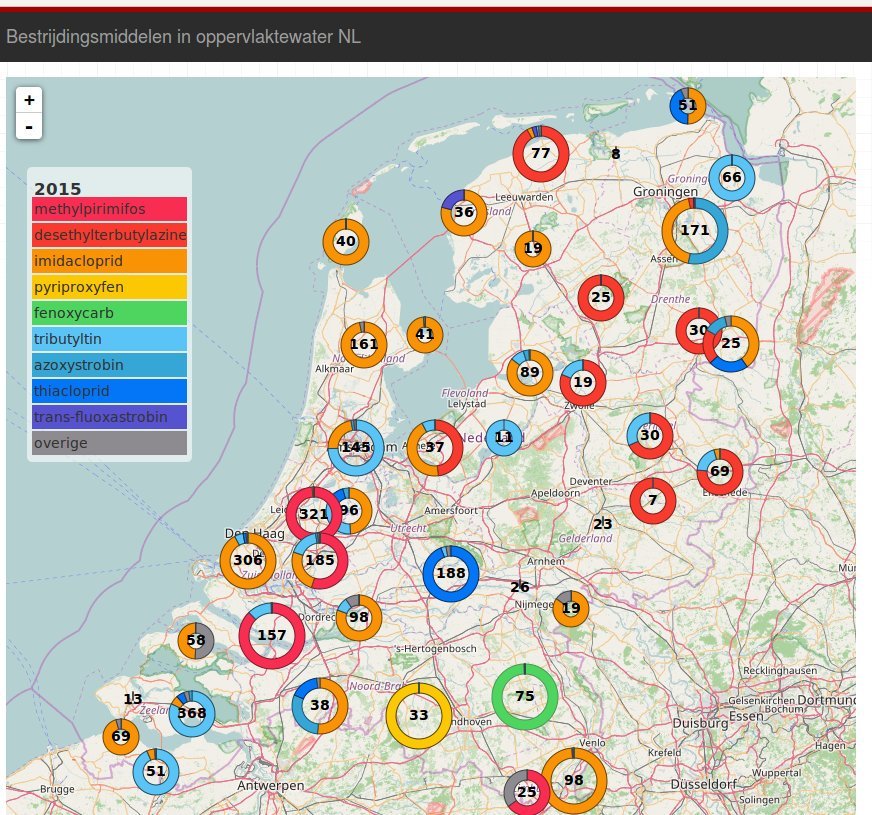This screenshot has height=815, width=872.
Task: Select the red cluster marker 157
Action: pyautogui.click(x=271, y=635)
